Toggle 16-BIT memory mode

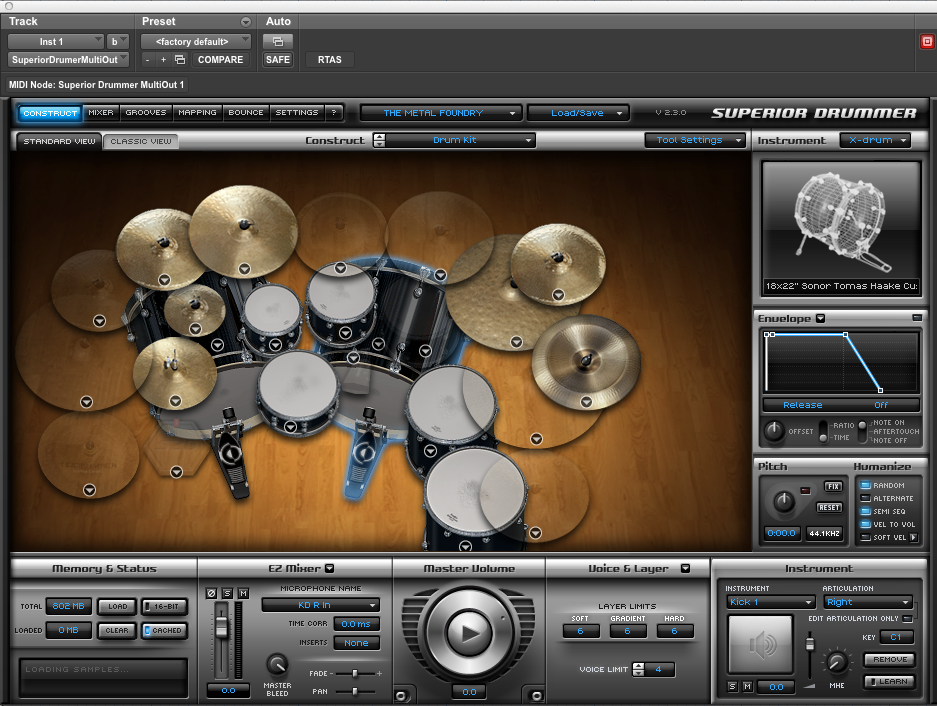(x=164, y=606)
